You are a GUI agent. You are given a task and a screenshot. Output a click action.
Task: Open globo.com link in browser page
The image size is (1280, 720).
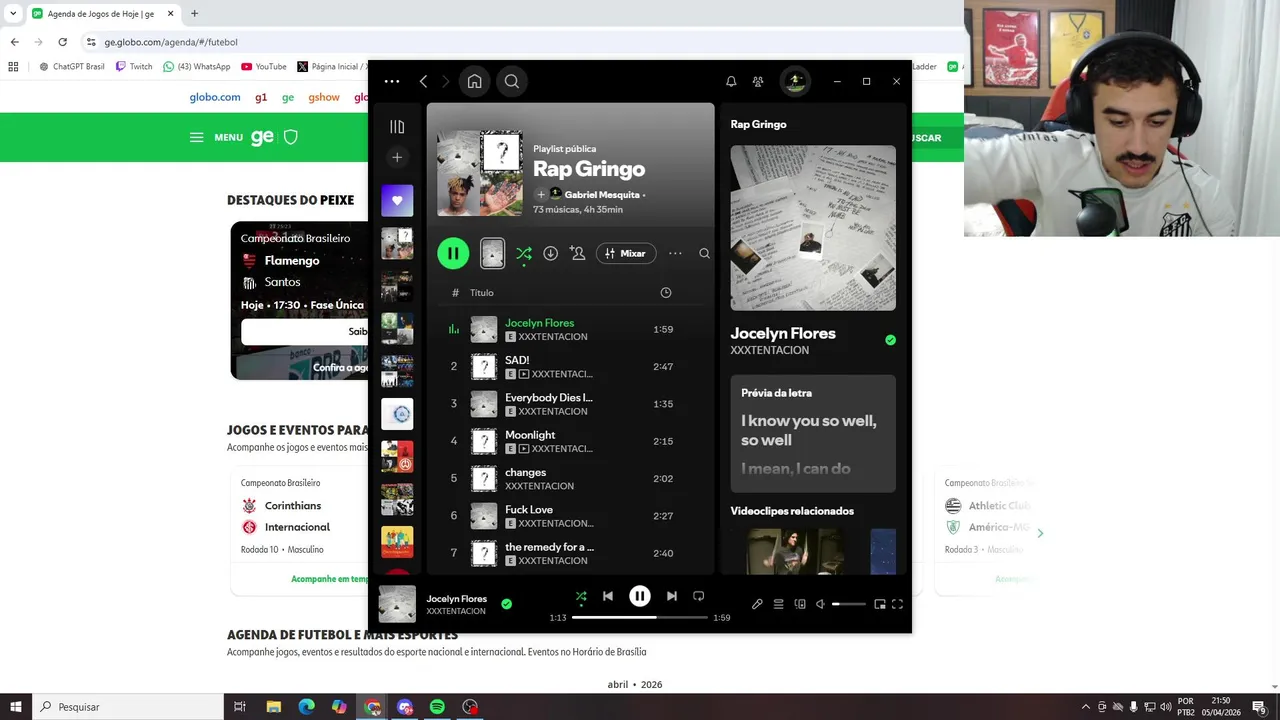[215, 97]
